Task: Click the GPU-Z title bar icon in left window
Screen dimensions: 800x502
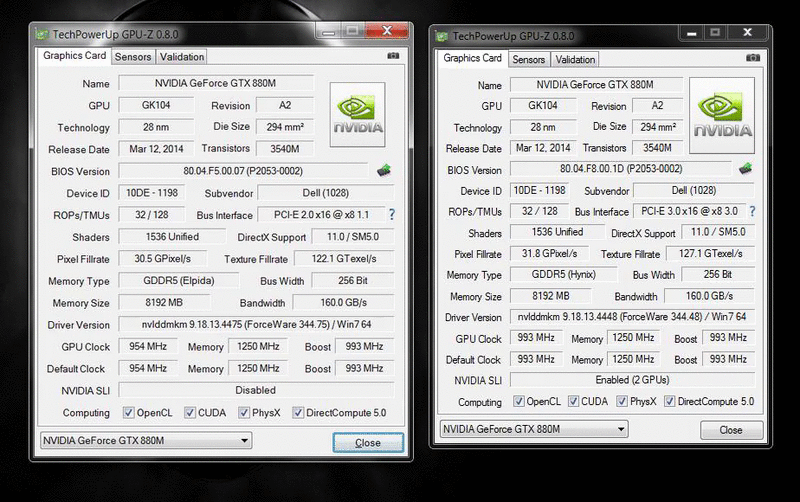Action: click(42, 35)
